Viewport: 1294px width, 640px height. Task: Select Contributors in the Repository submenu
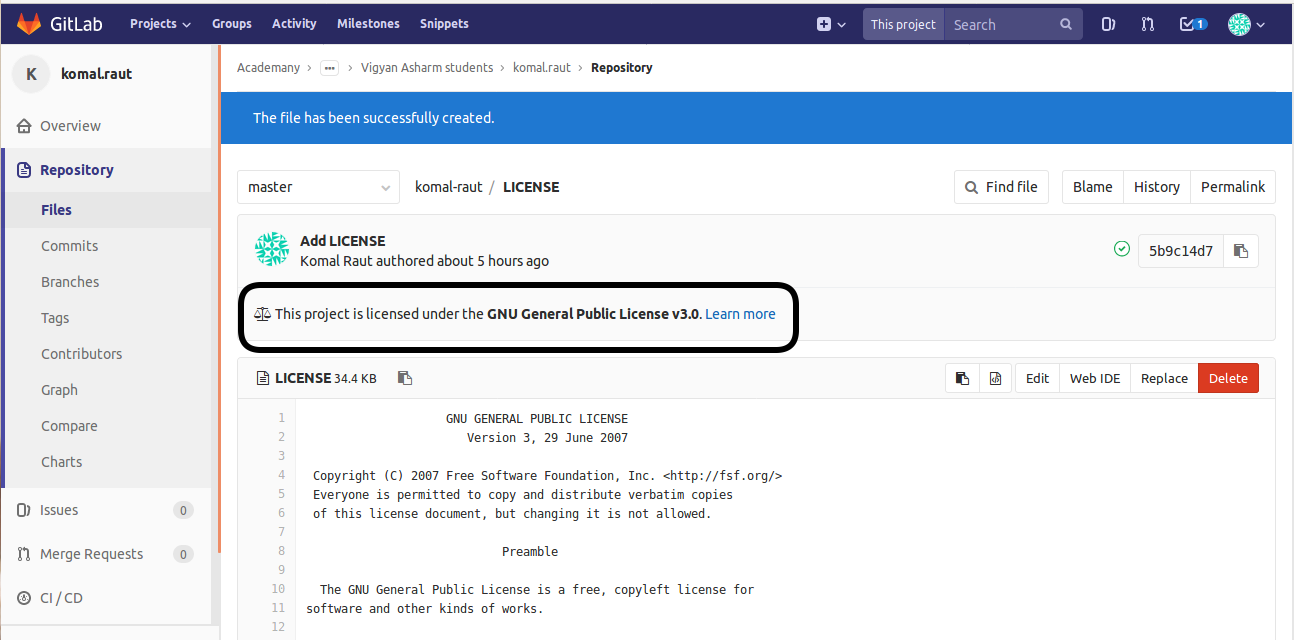81,354
